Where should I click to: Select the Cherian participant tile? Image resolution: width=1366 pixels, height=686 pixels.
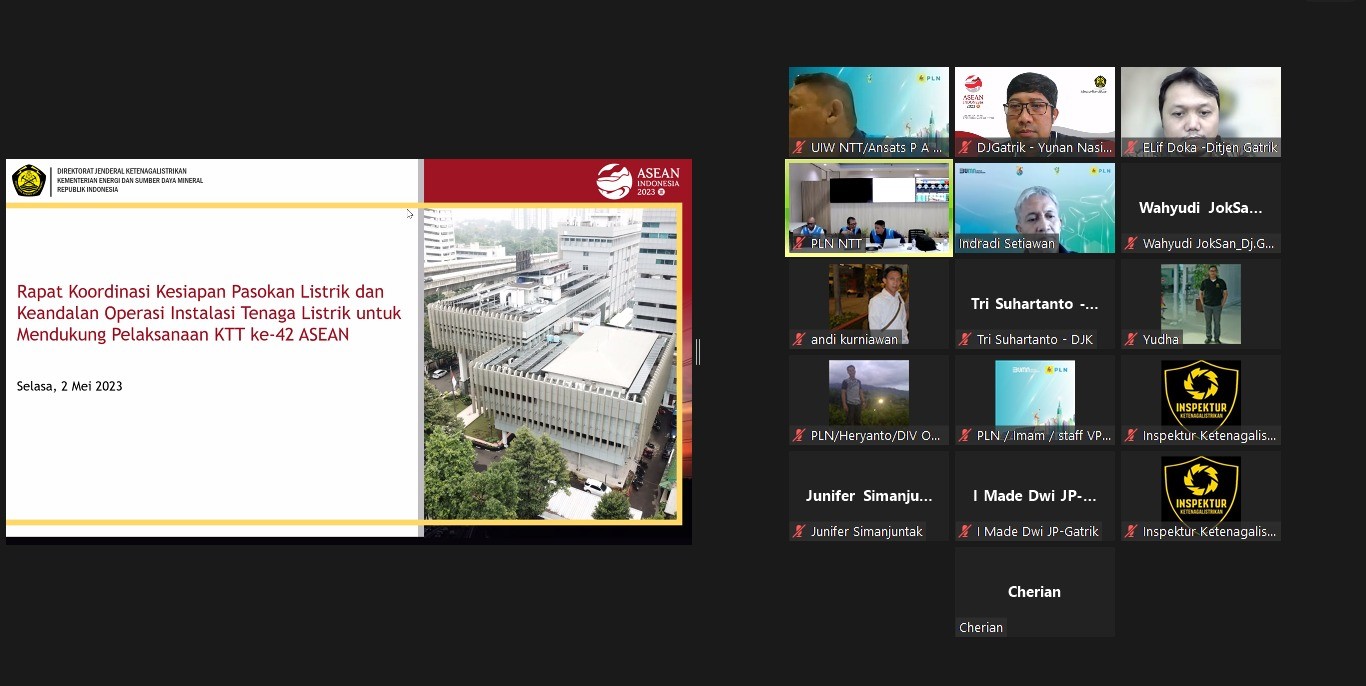pos(1034,592)
